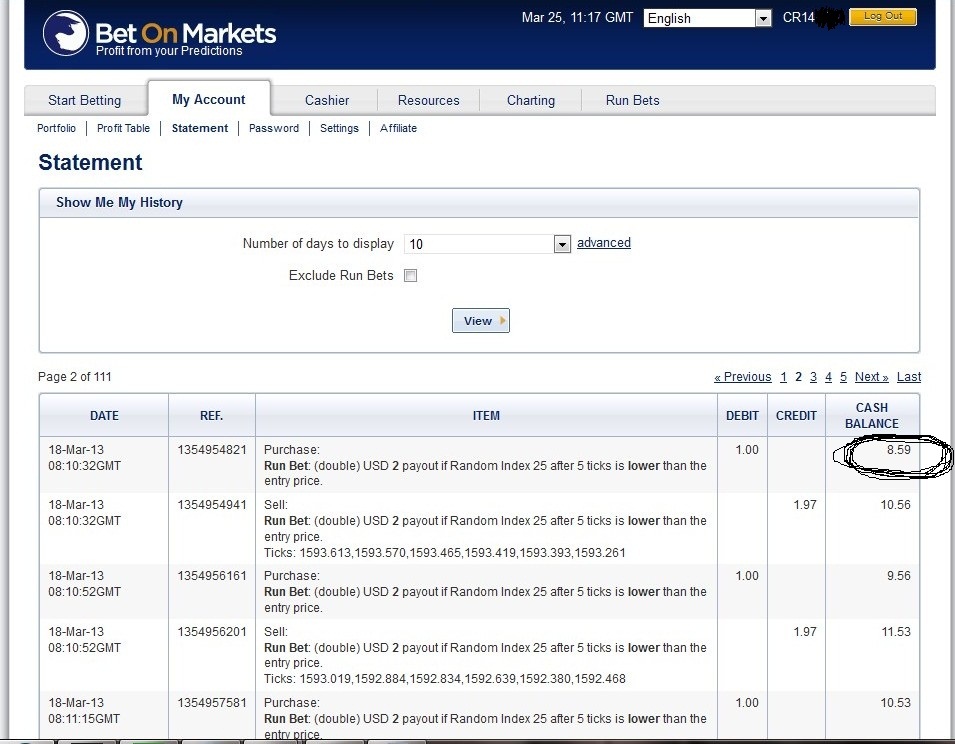
Task: Tick the Exclude Run Bets checkbox
Action: pyautogui.click(x=411, y=275)
